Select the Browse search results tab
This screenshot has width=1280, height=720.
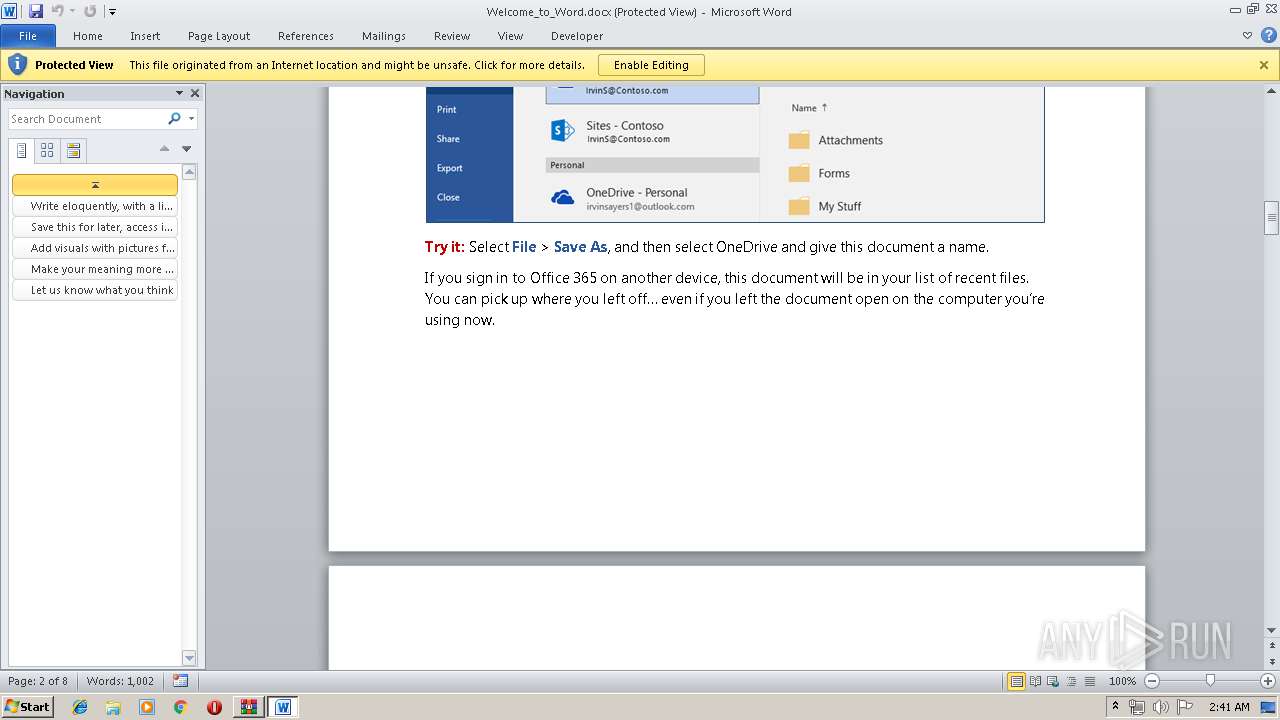[73, 151]
